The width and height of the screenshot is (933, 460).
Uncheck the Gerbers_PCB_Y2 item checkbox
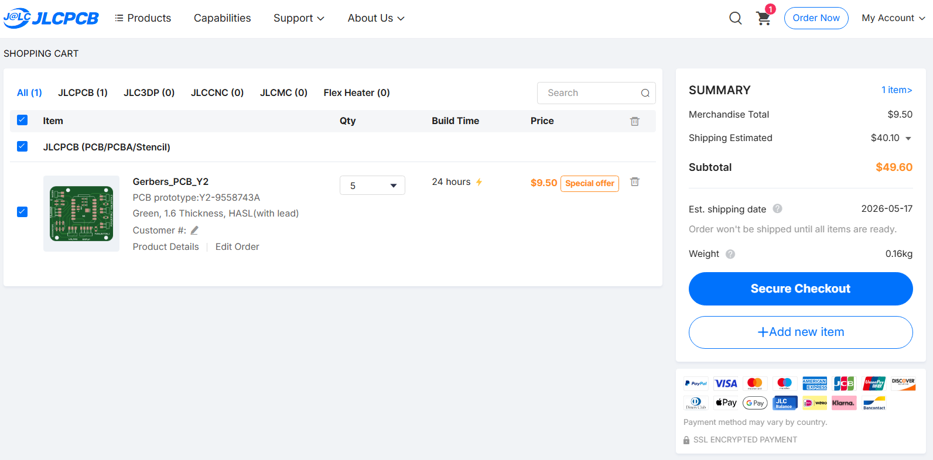(22, 211)
